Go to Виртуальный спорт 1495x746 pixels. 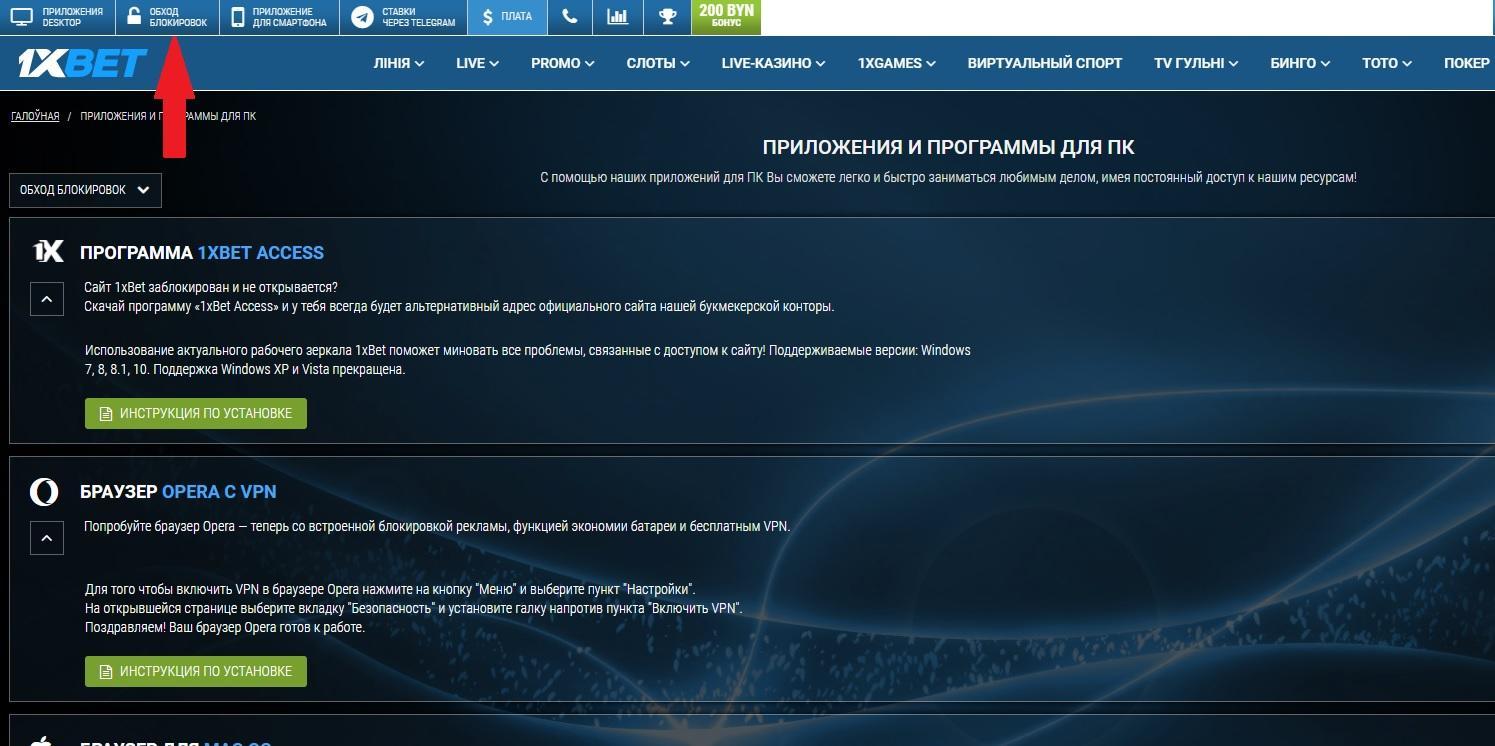[1044, 63]
